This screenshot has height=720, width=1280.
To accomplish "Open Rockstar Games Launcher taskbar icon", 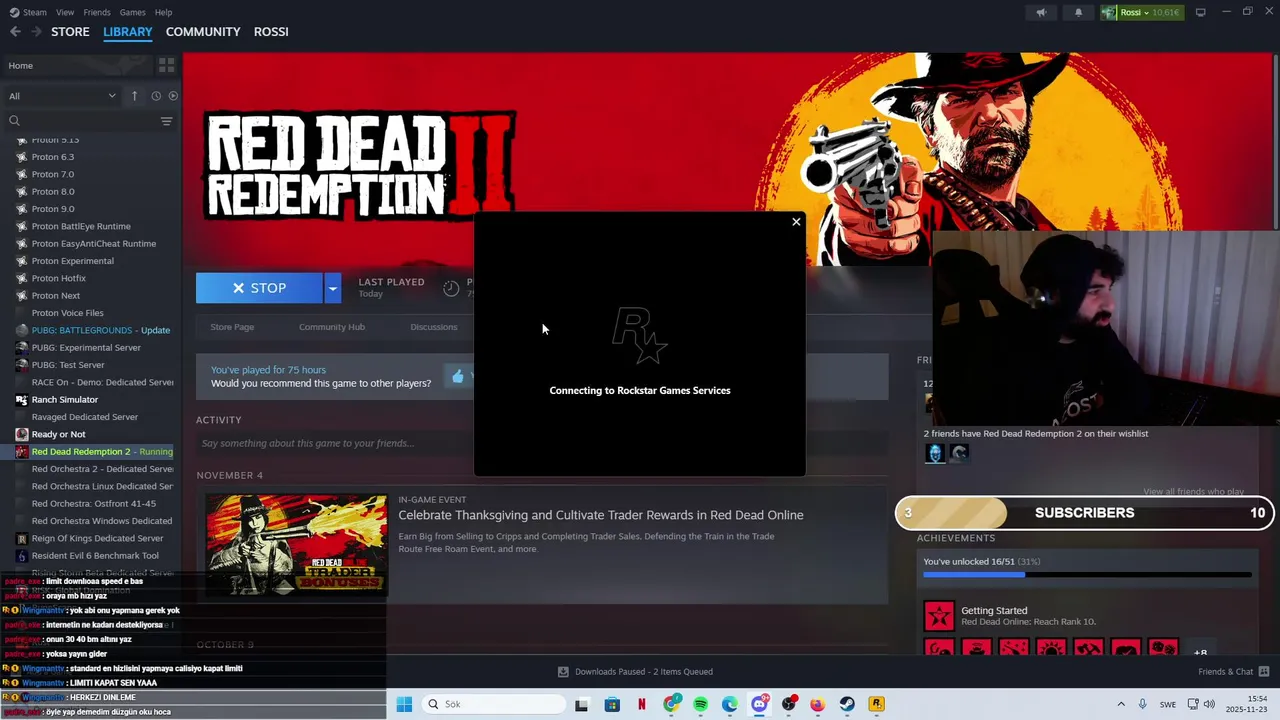I will [876, 704].
